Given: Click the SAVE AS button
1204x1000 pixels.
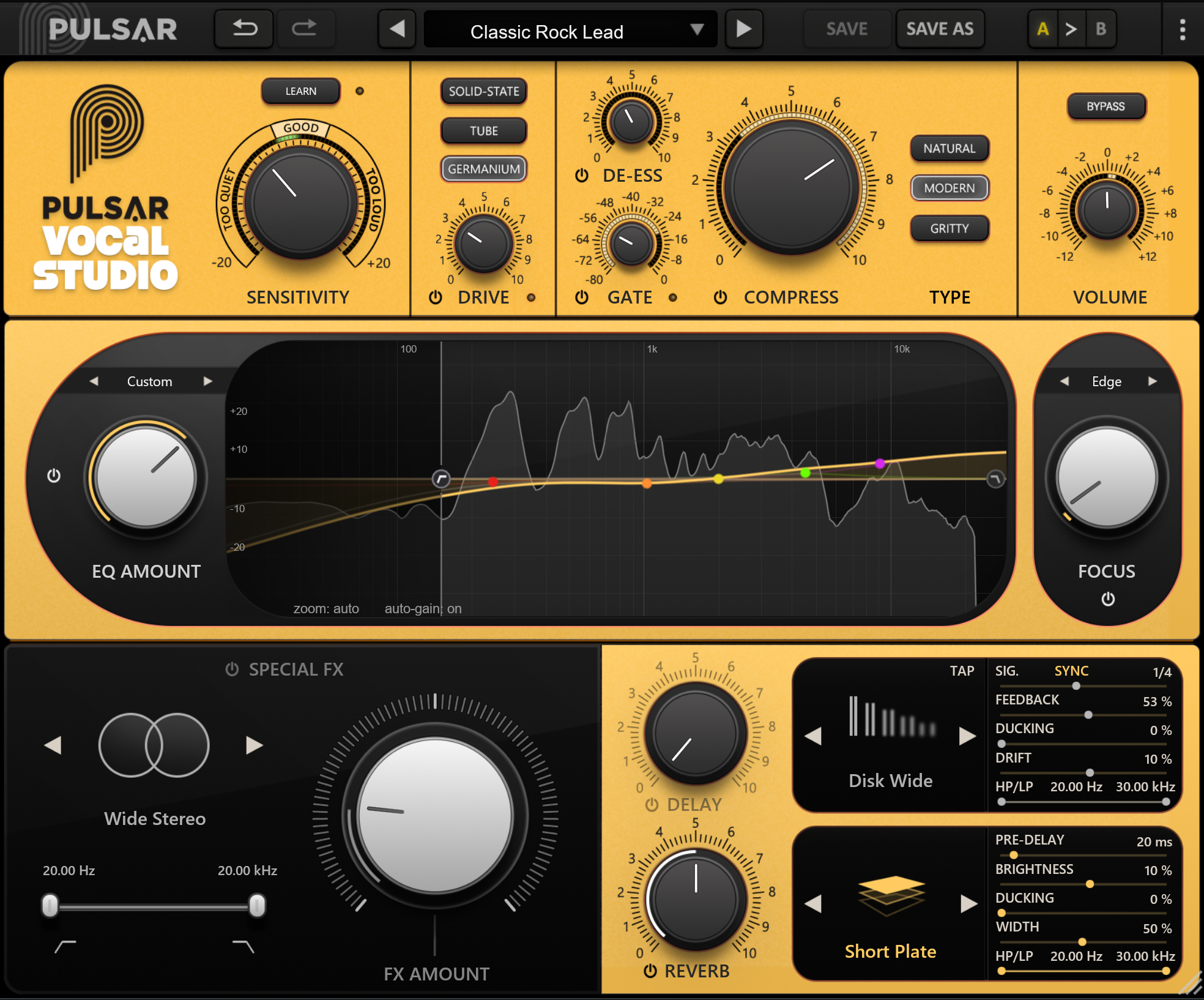Looking at the screenshot, I should tap(940, 28).
